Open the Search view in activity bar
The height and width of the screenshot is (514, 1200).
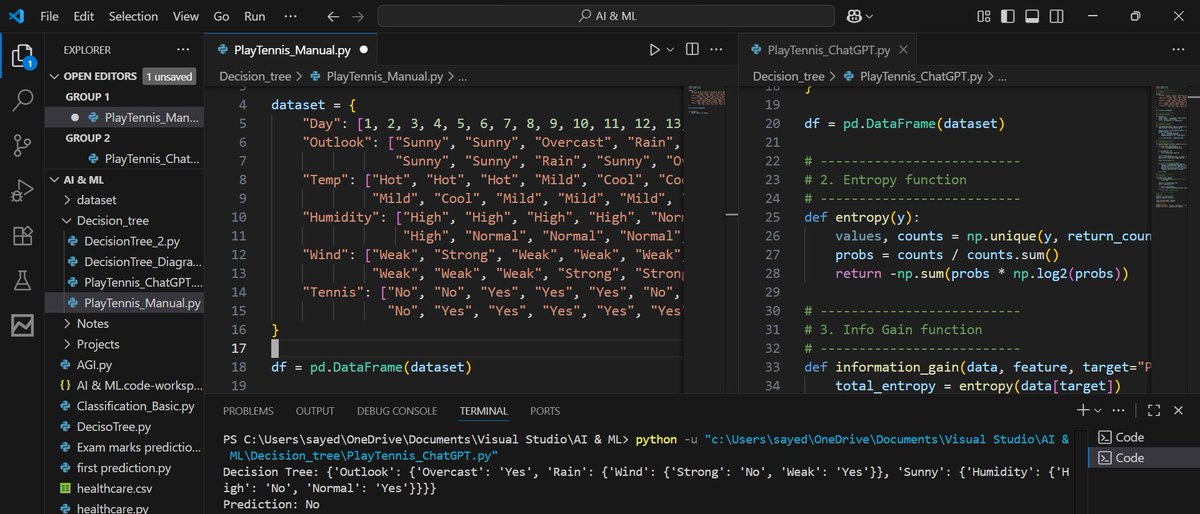[22, 100]
